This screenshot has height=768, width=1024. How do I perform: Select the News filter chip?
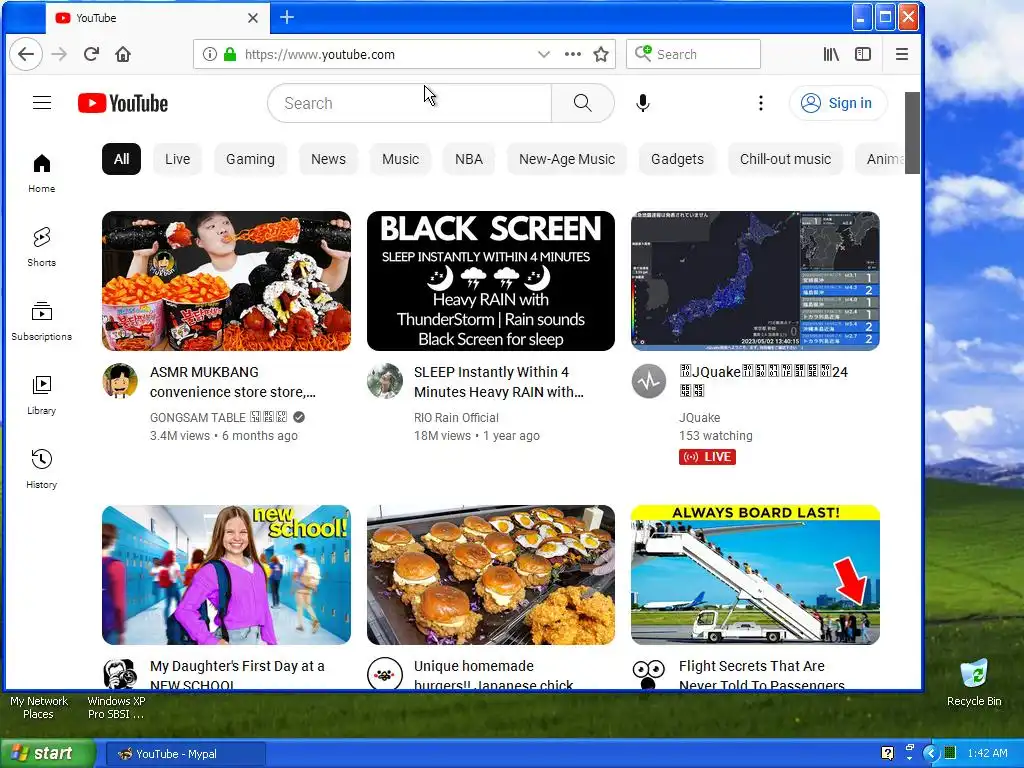pos(328,159)
